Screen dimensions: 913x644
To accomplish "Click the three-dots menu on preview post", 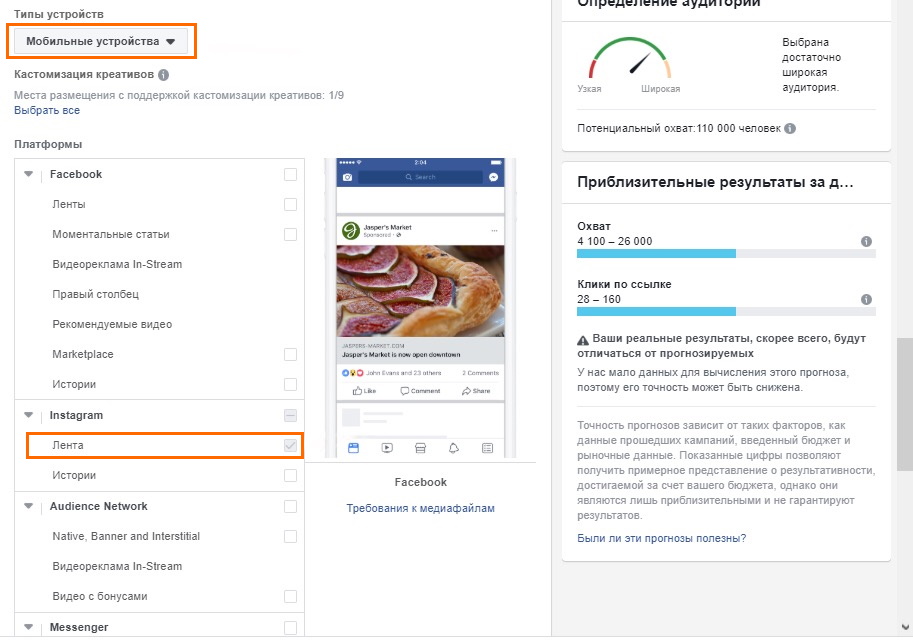I will (494, 231).
